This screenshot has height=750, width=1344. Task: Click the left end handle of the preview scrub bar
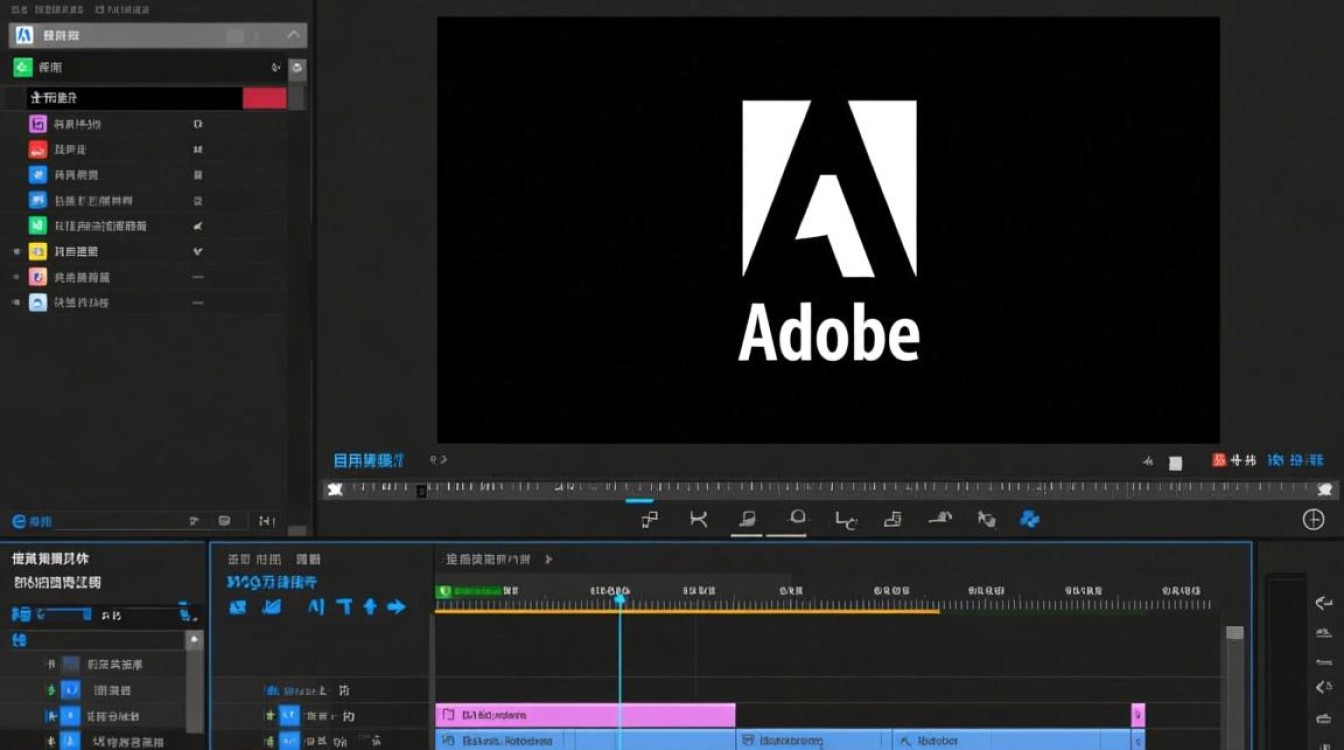335,489
